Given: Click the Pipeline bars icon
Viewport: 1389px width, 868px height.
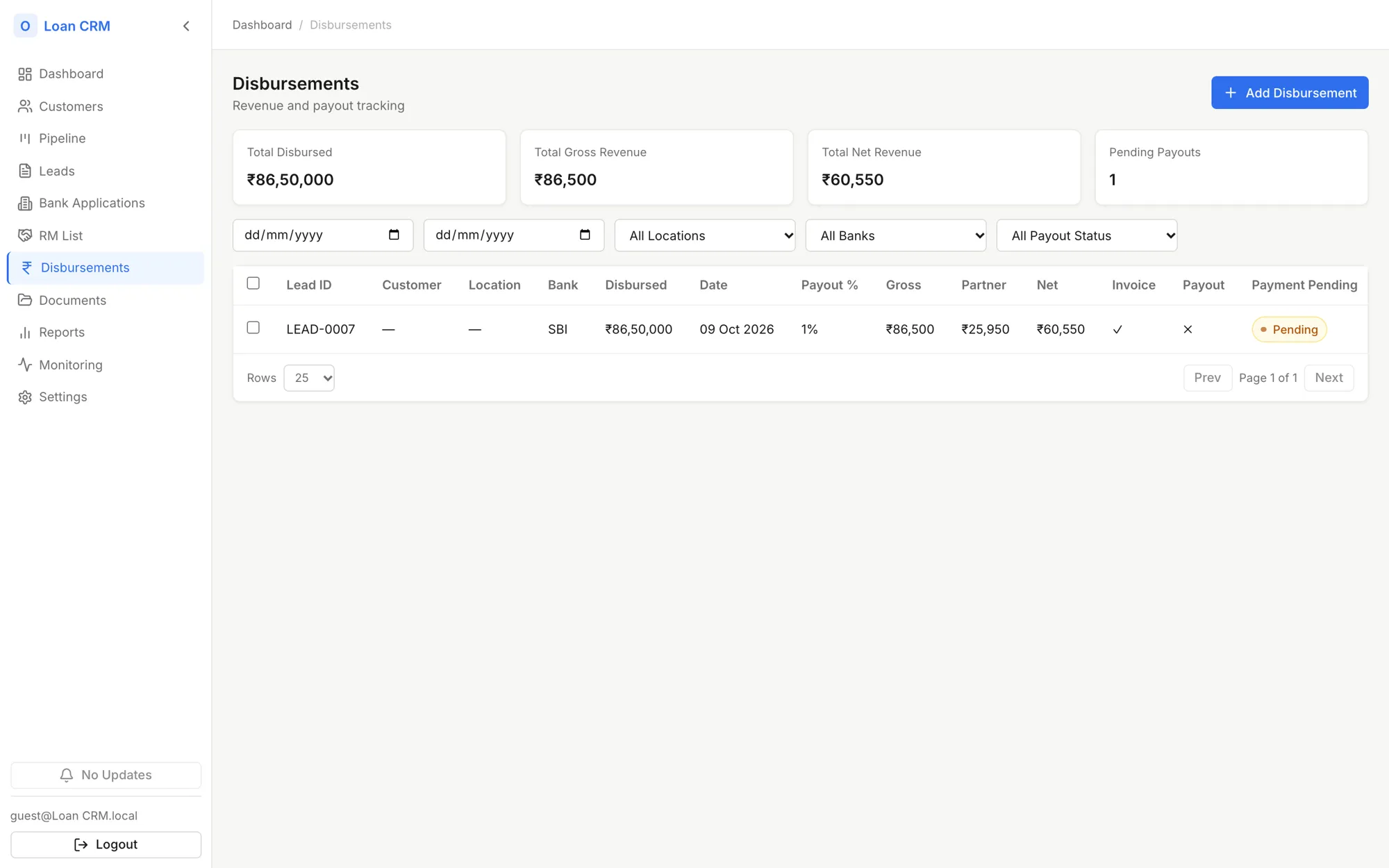Looking at the screenshot, I should tap(25, 138).
